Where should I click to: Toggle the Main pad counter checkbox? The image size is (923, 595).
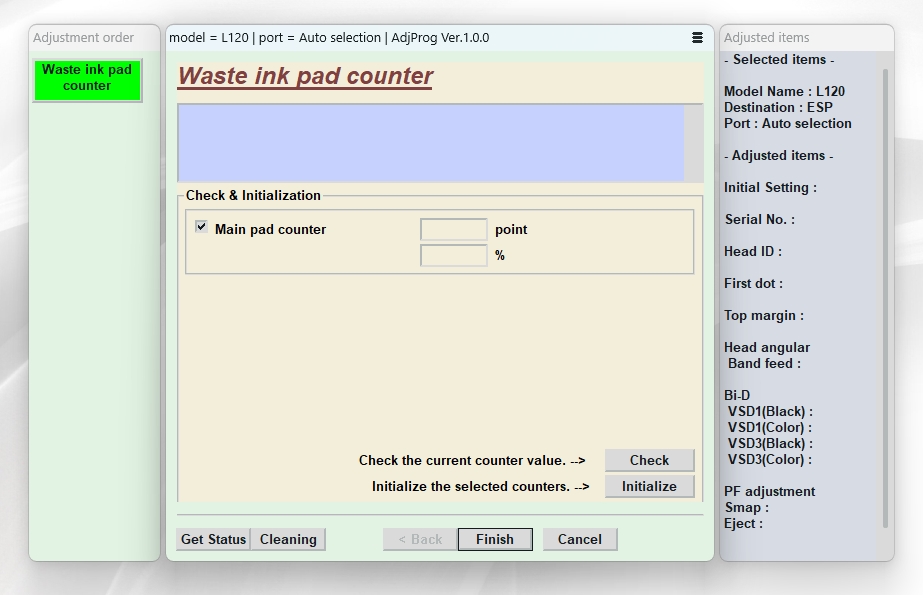202,228
